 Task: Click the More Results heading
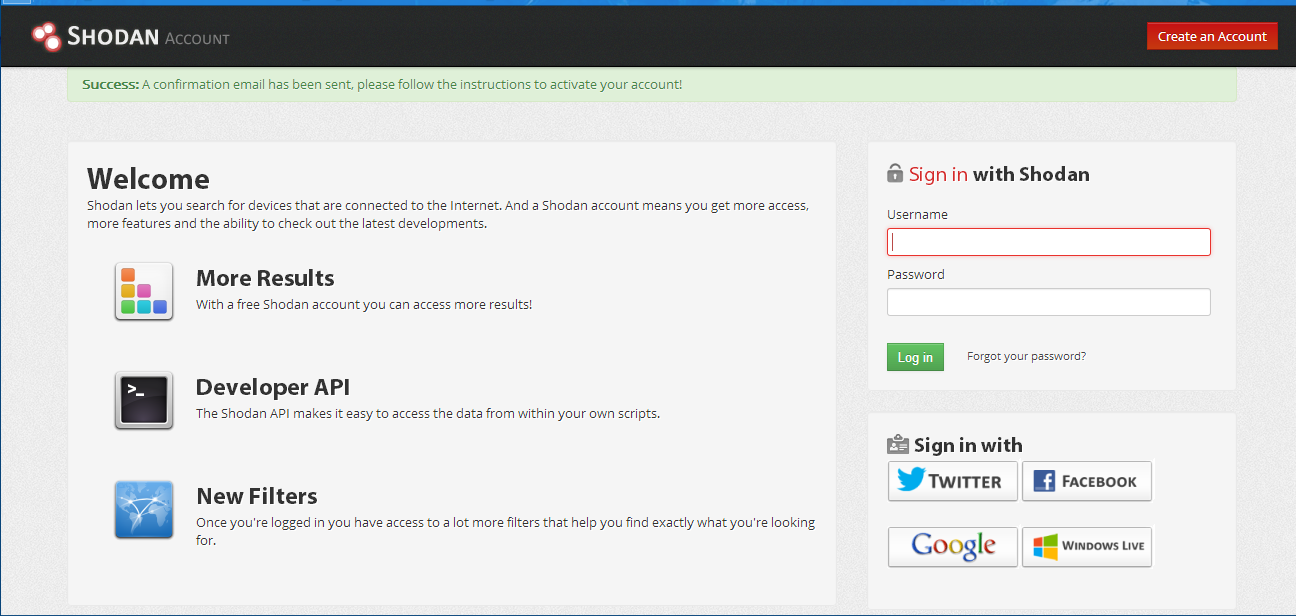click(265, 278)
